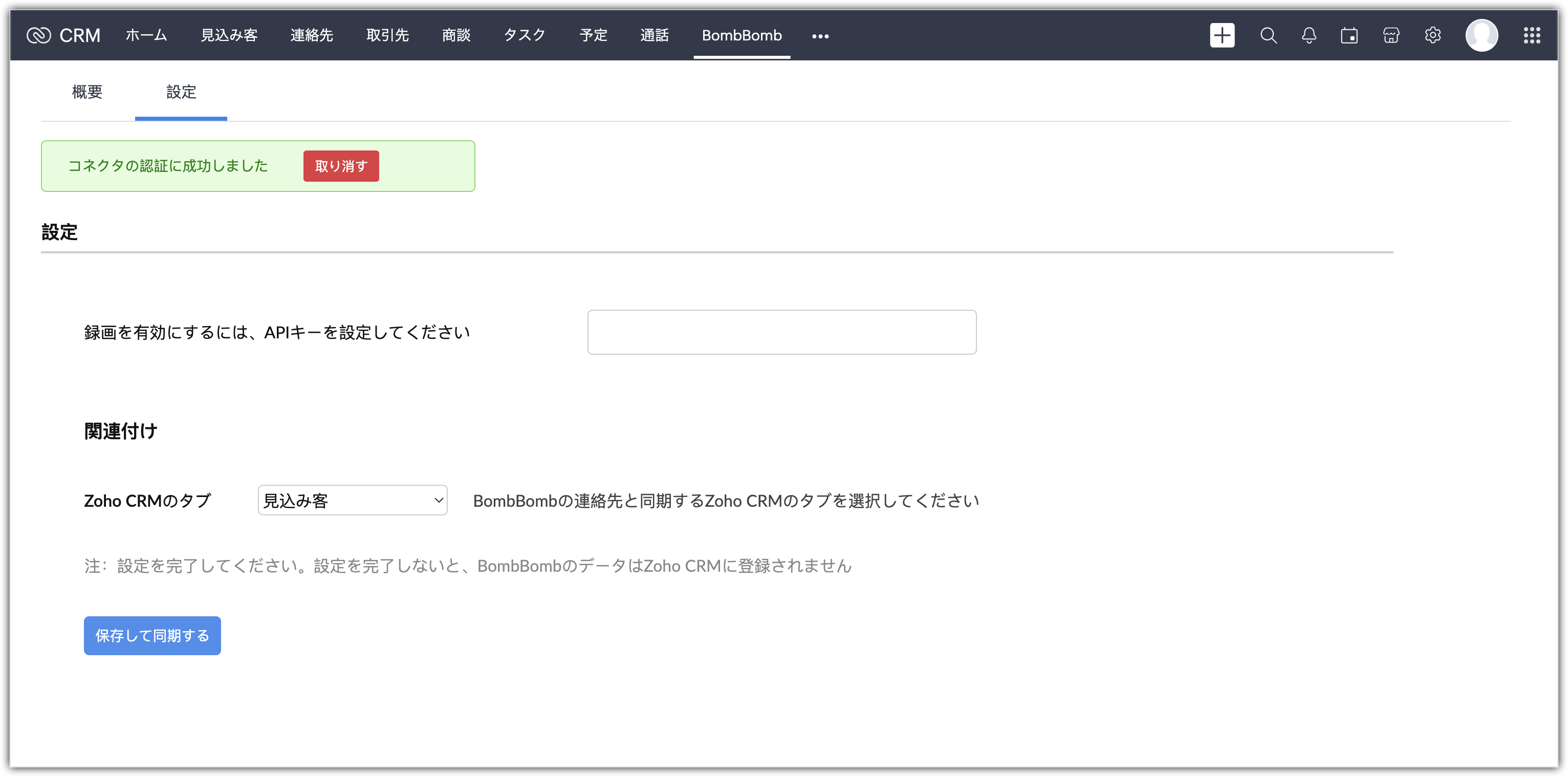Image resolution: width=1568 pixels, height=777 pixels.
Task: Click the Zoho CRM logo icon
Action: pos(39,35)
